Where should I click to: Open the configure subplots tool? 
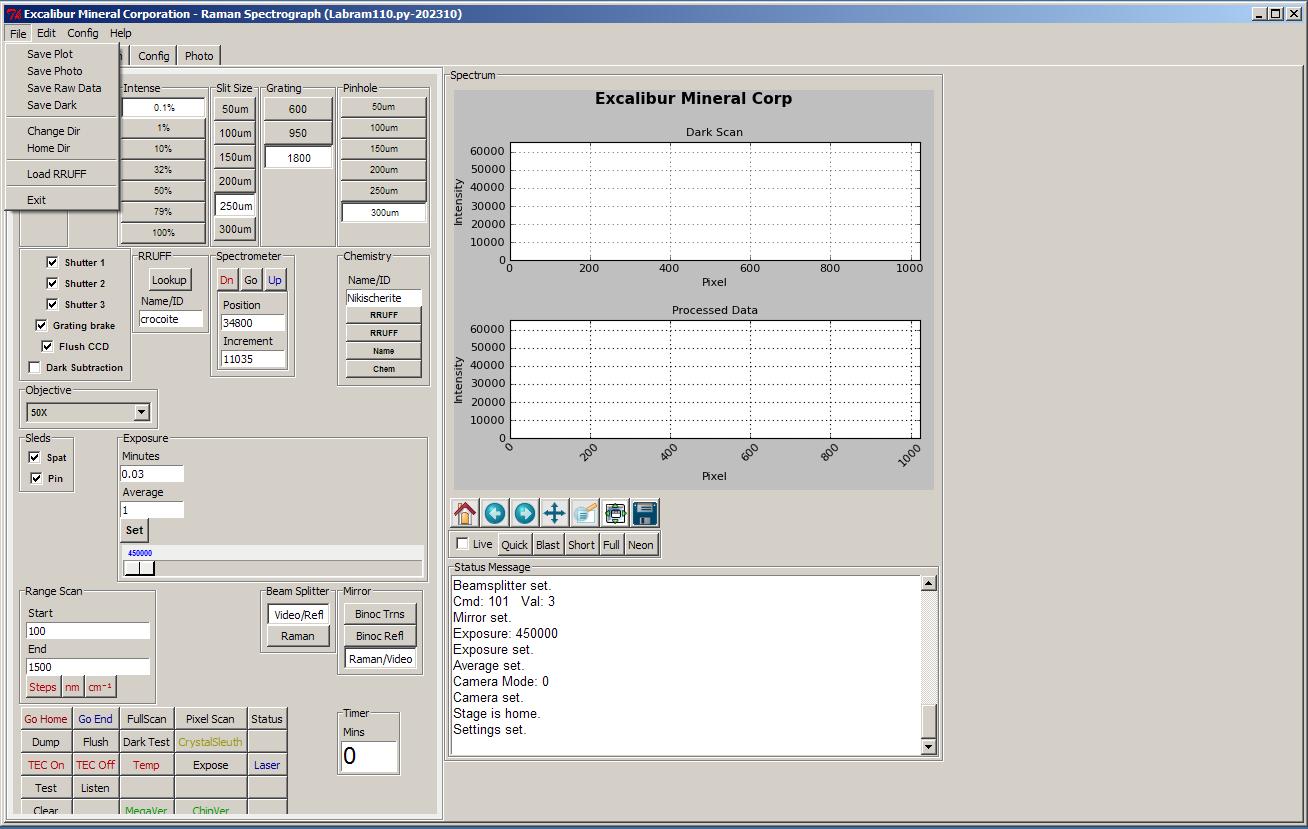pyautogui.click(x=615, y=513)
